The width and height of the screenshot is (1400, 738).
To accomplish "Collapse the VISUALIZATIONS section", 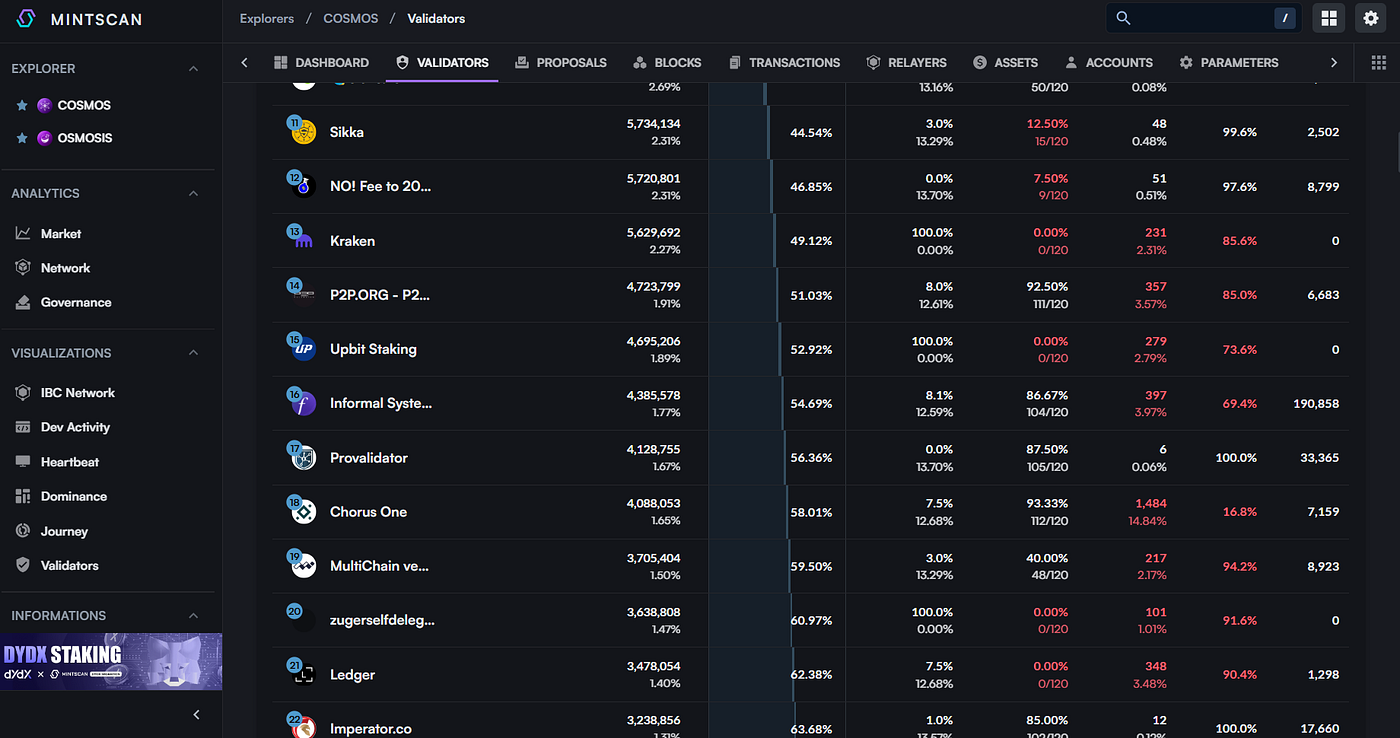I will click(x=193, y=353).
